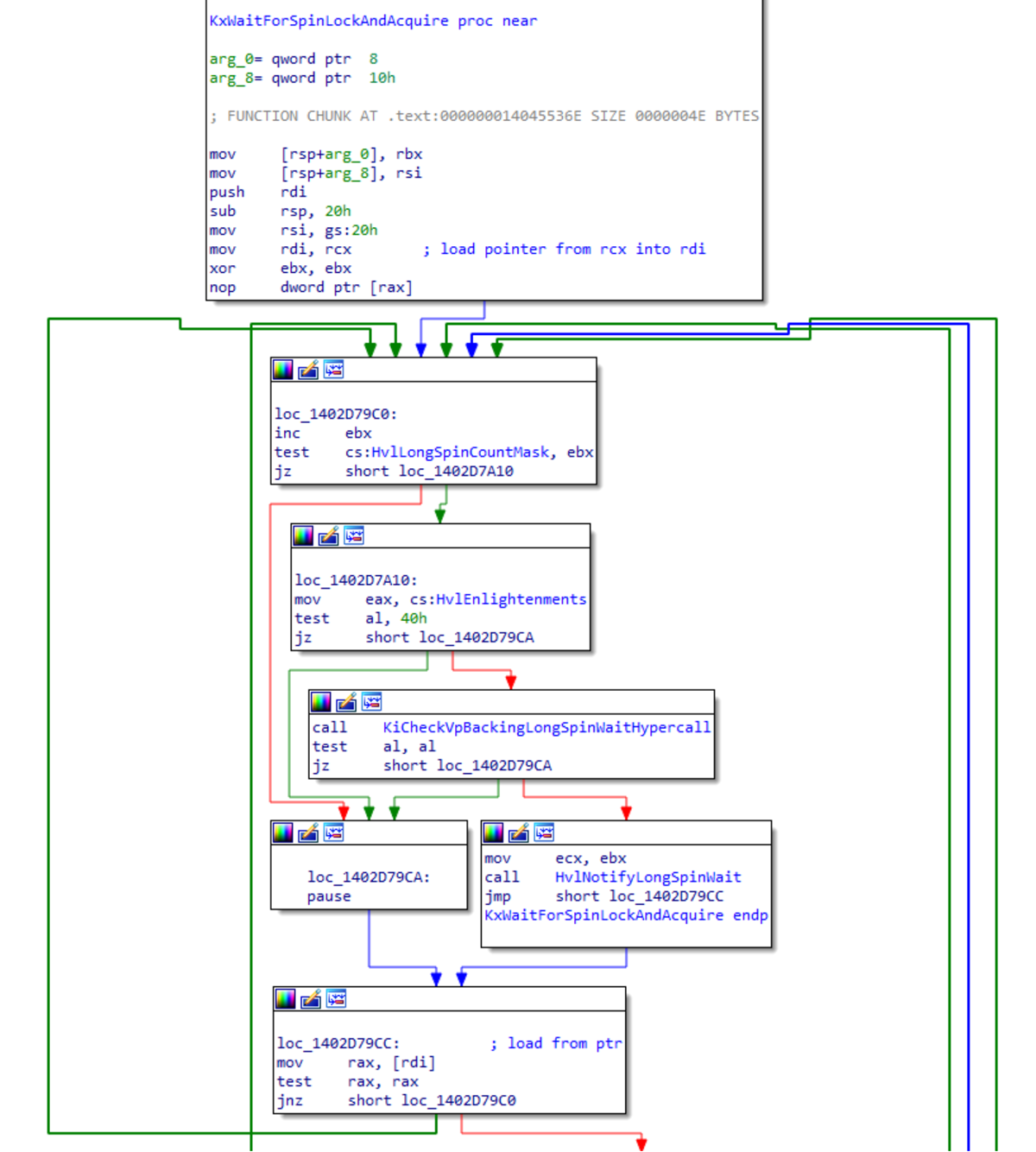Open color picker on loc_1402D79C0 block
This screenshot has height=1152, width=1036.
pyautogui.click(x=281, y=370)
